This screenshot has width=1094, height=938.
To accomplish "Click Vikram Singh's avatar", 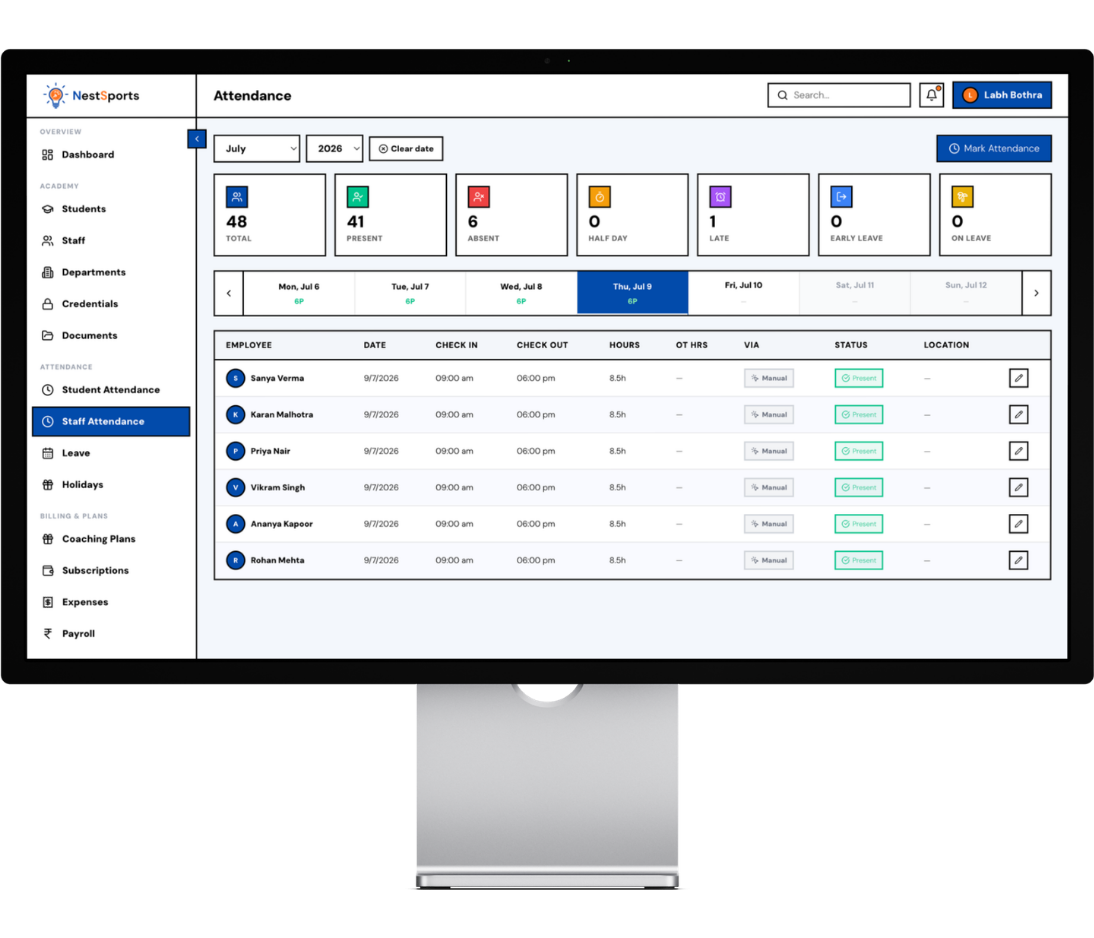I will 236,487.
